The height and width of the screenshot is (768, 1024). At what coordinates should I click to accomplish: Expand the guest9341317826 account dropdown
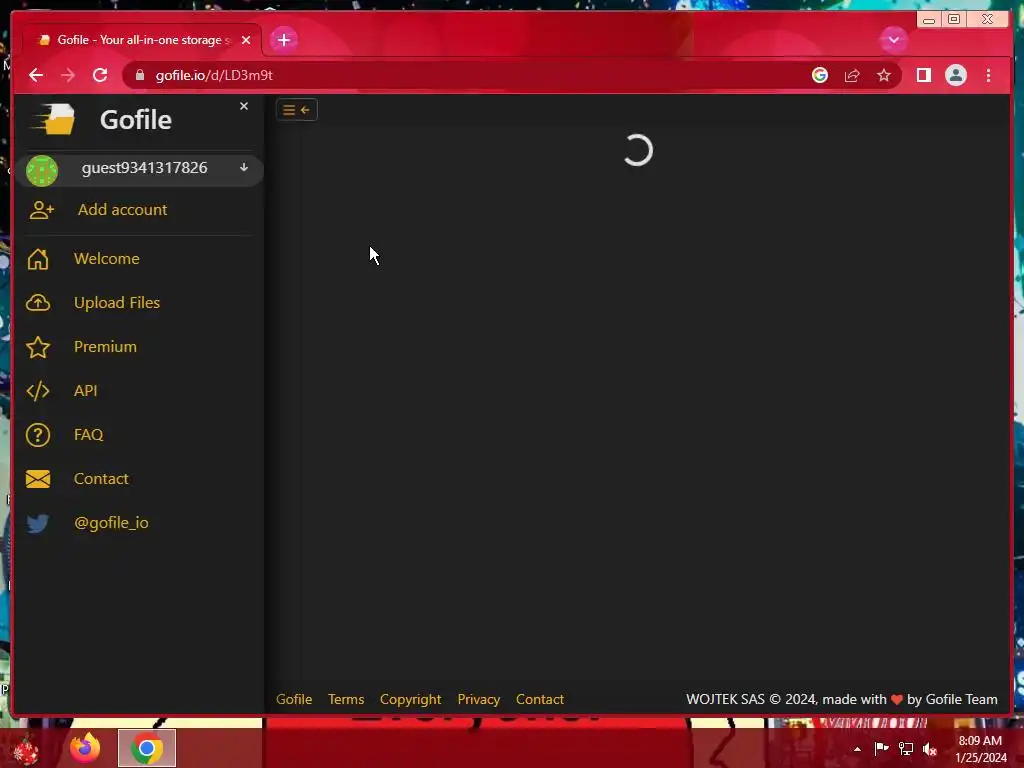click(244, 168)
